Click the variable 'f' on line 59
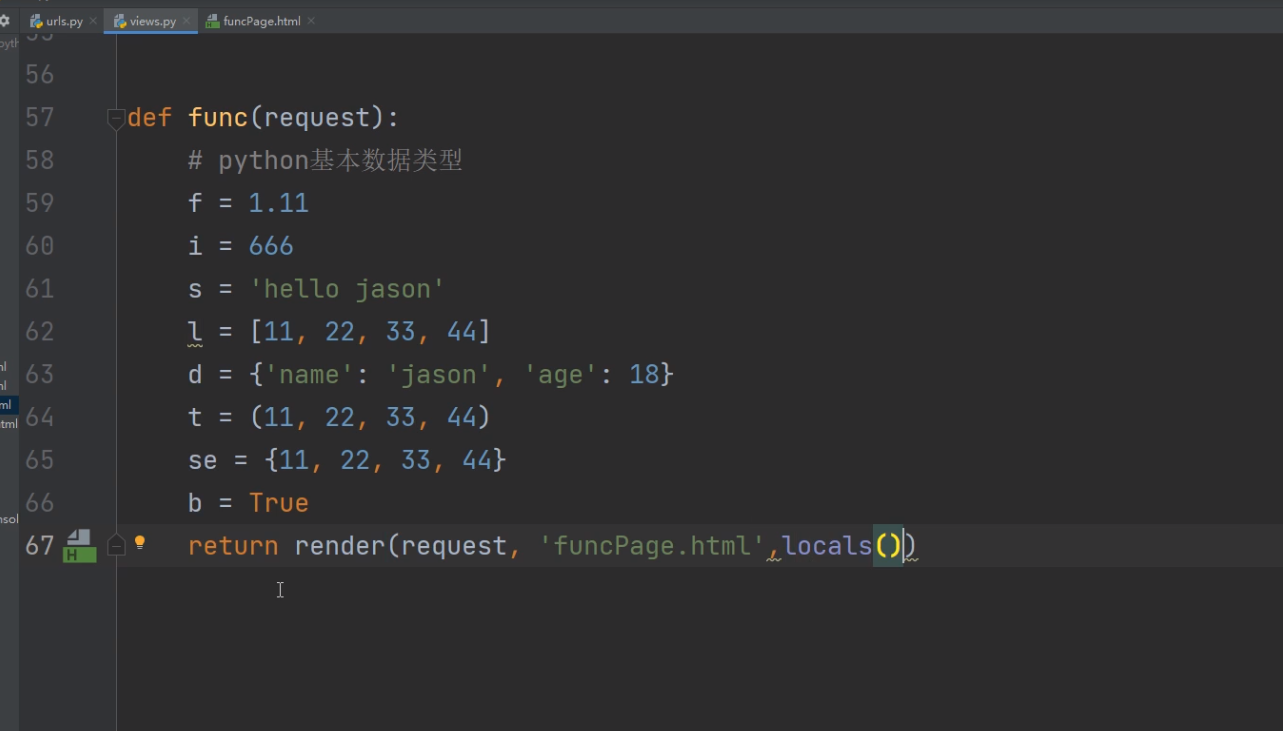This screenshot has width=1283, height=731. 195,203
